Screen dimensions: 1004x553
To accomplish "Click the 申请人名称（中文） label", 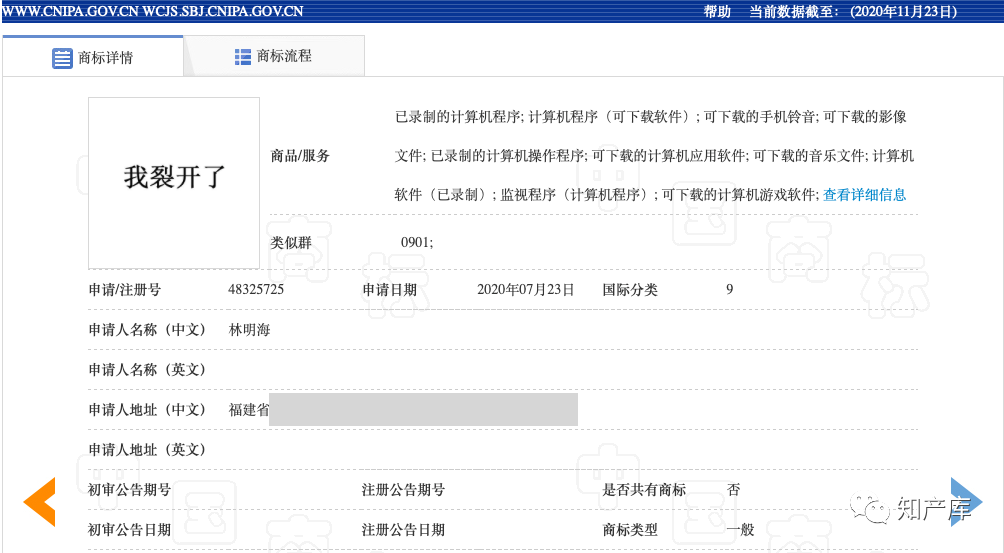I will pos(147,330).
